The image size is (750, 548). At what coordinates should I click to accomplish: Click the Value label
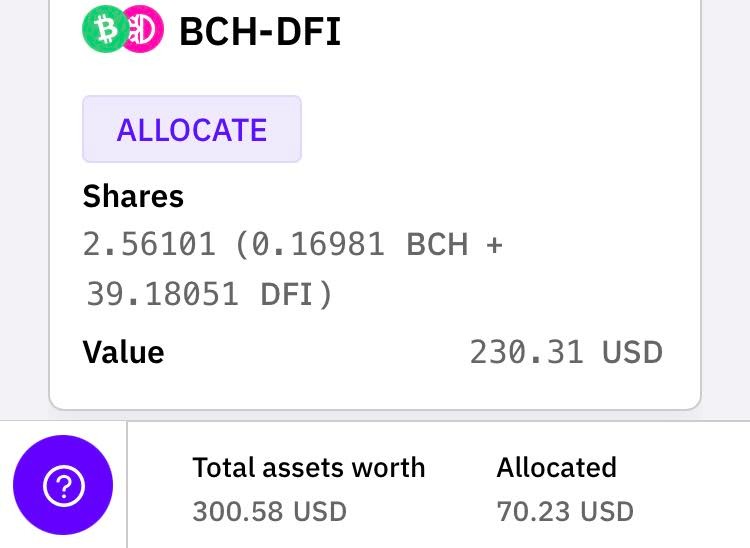coord(123,352)
